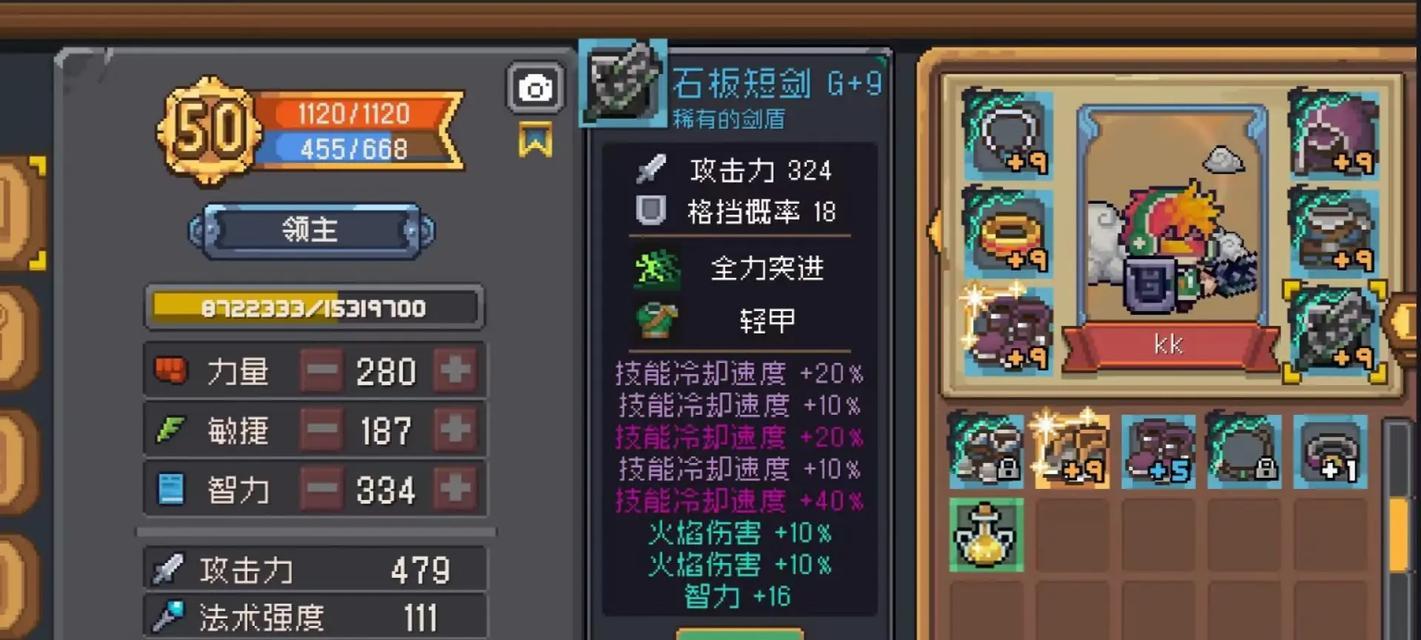This screenshot has height=640, width=1421.
Task: Increase 敏捷 with the plus button
Action: (456, 431)
